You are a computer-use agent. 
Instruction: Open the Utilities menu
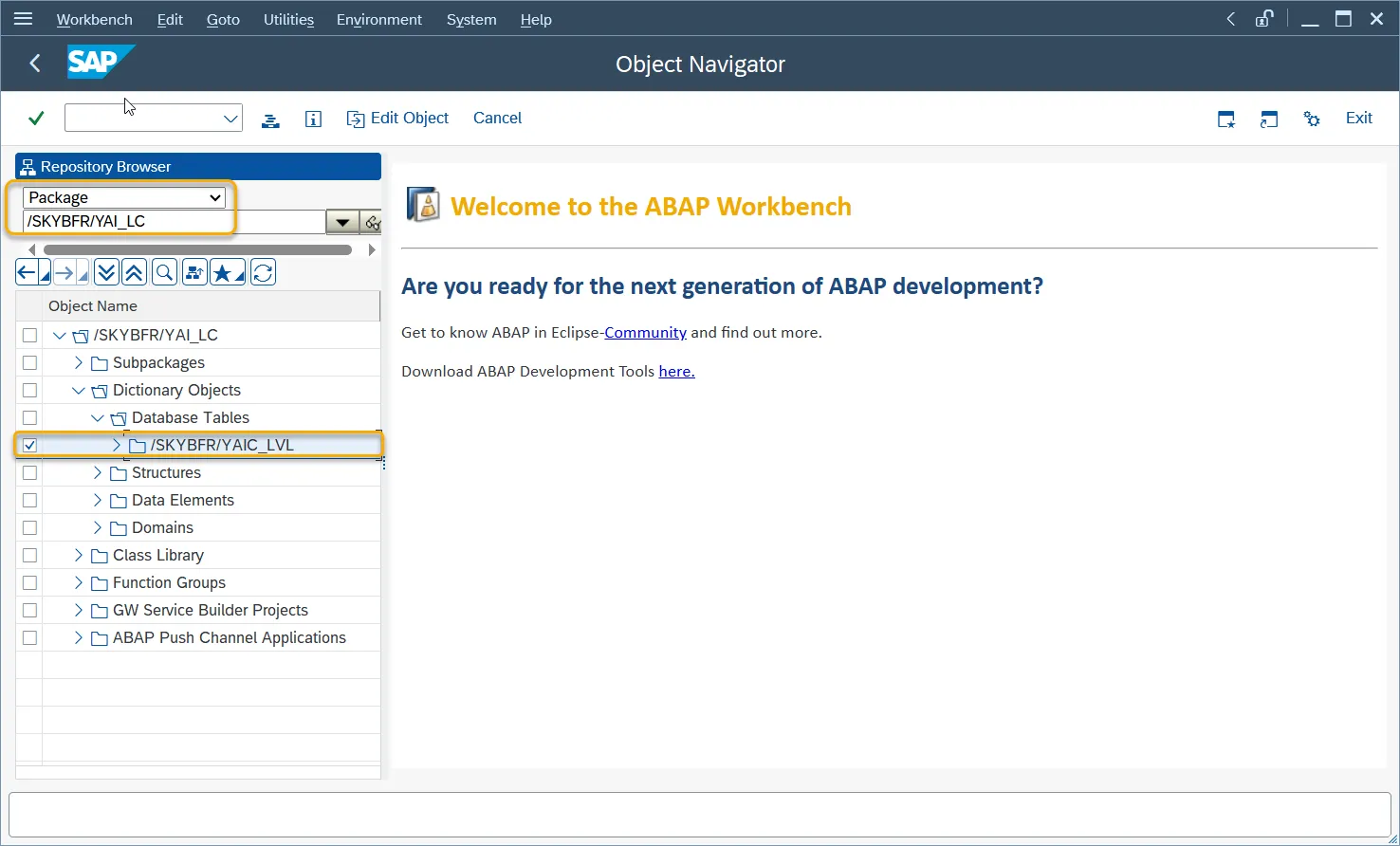click(288, 19)
